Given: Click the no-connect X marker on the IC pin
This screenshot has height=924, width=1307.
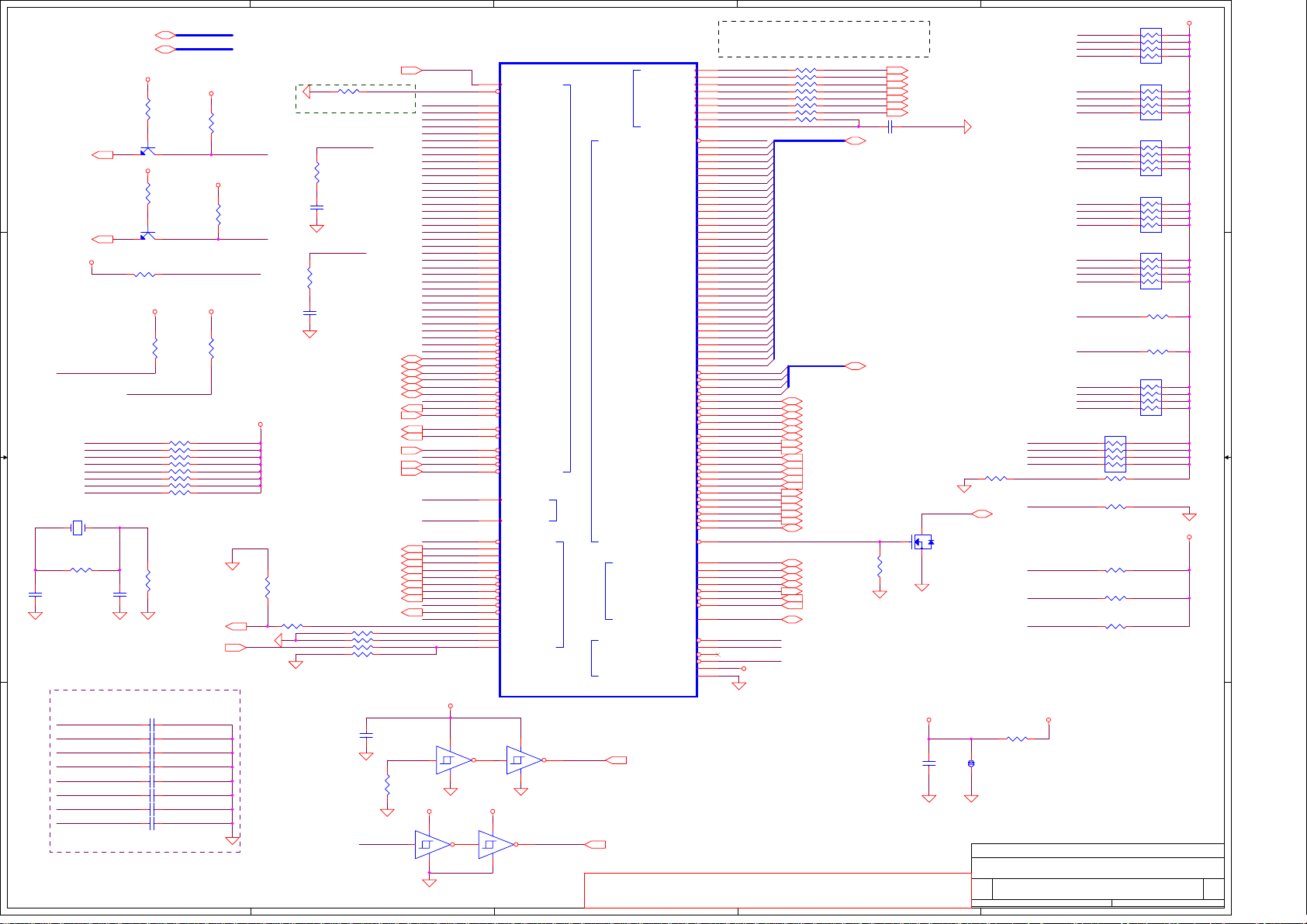Looking at the screenshot, I should coord(717,655).
